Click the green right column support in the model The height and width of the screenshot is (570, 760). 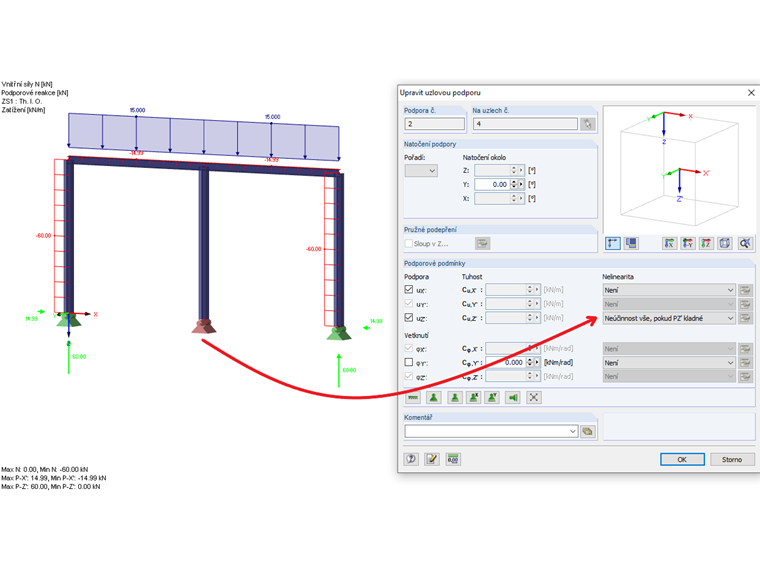339,333
